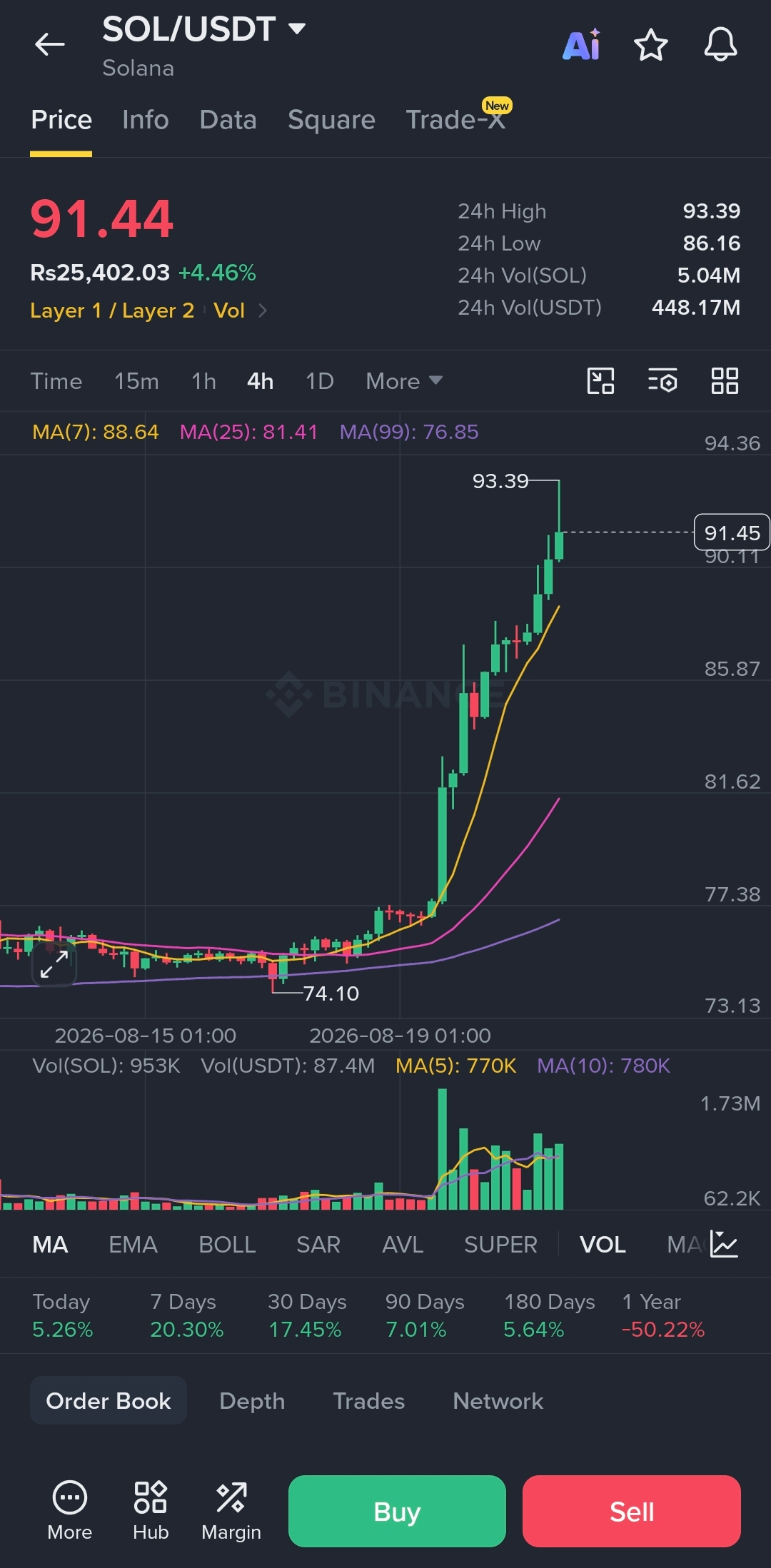Screen dimensions: 771x1568
Task: Tap the 1 Year -50.22% performance
Action: [663, 1315]
